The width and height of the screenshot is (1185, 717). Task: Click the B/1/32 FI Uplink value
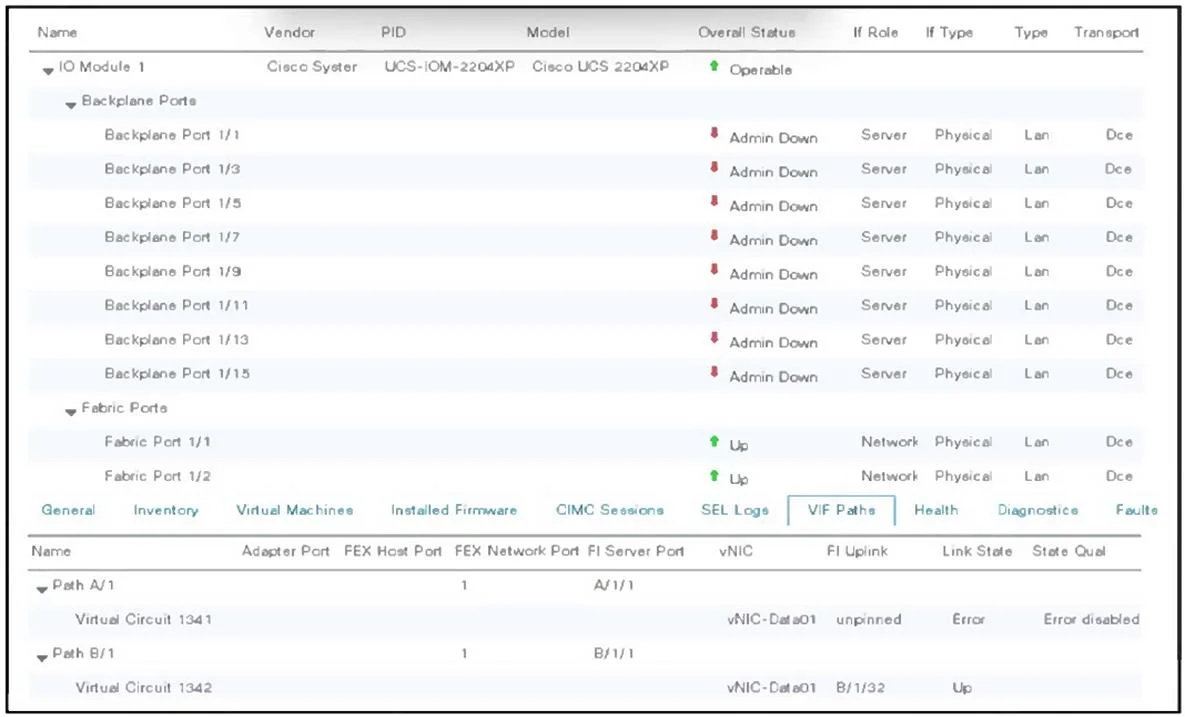pyautogui.click(x=860, y=688)
